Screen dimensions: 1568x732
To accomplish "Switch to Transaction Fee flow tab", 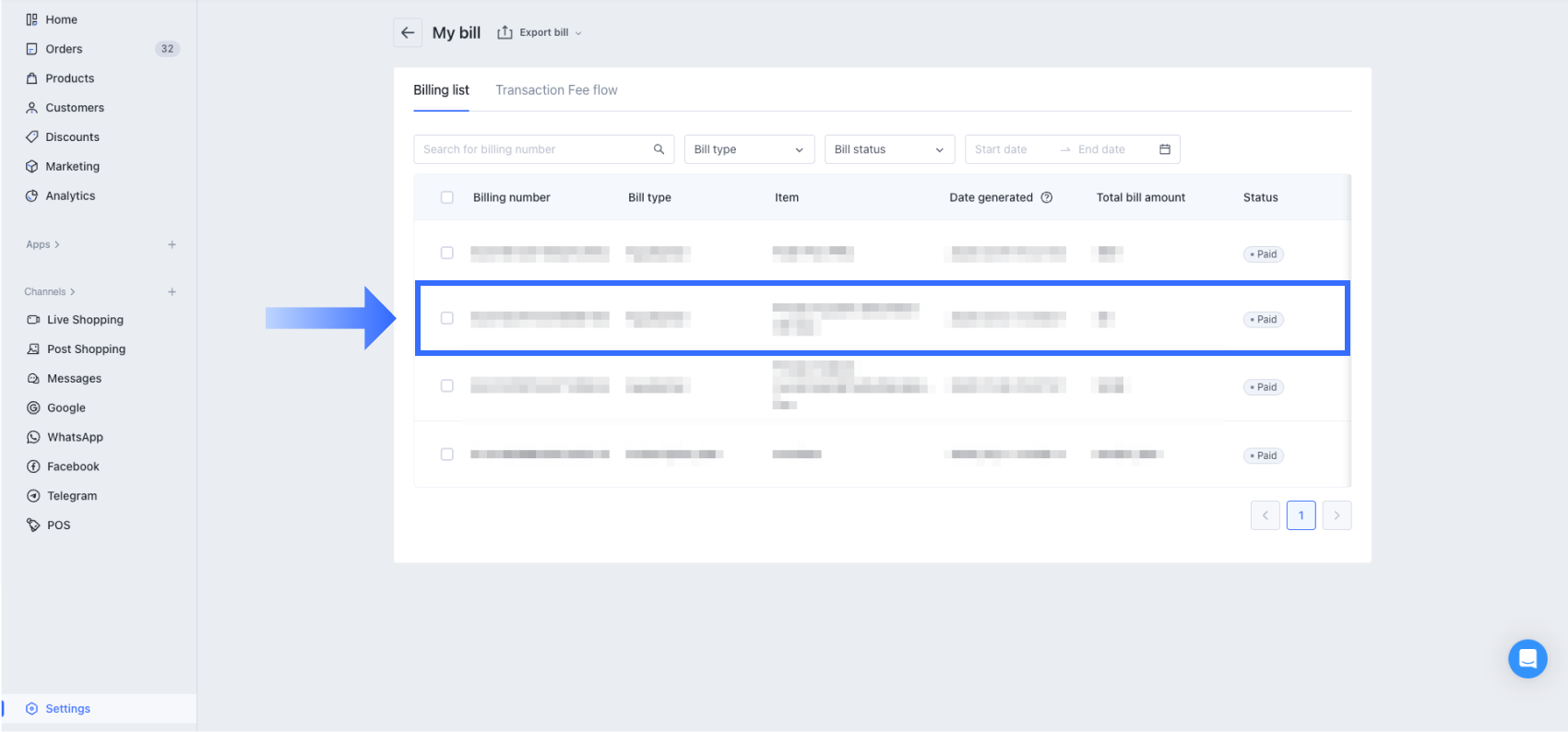I will pyautogui.click(x=556, y=90).
